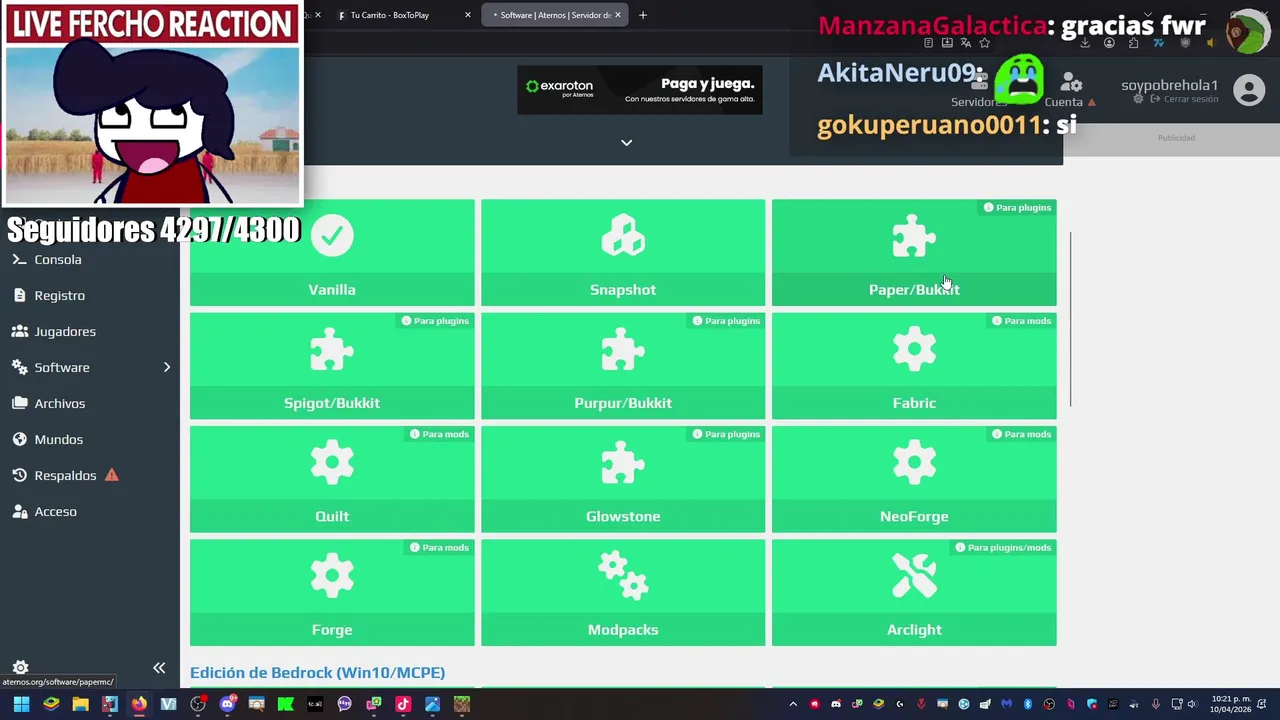Choose the Arclight tools tile
Viewport: 1280px width, 720px height.
pyautogui.click(x=914, y=592)
